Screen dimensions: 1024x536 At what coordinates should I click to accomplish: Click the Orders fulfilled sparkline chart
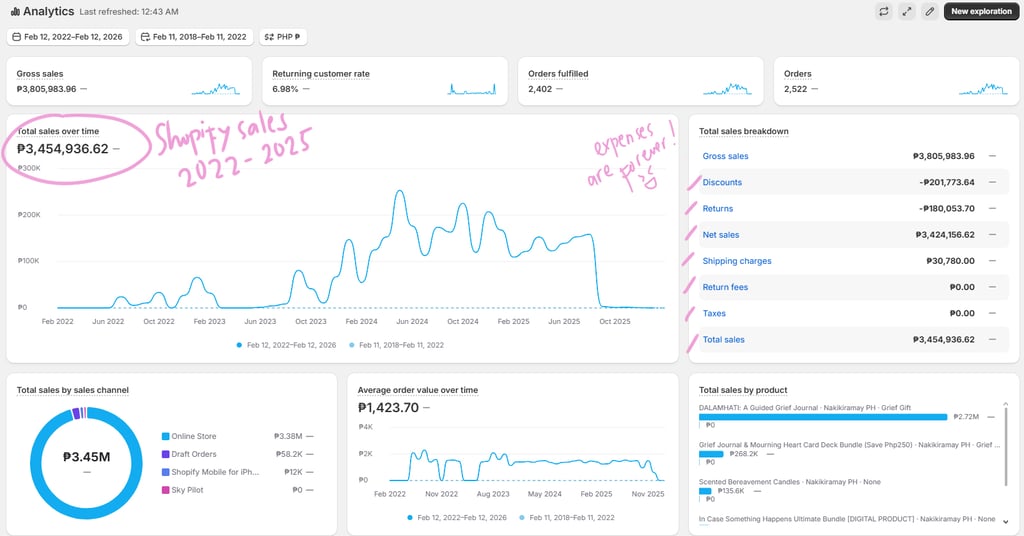(728, 89)
